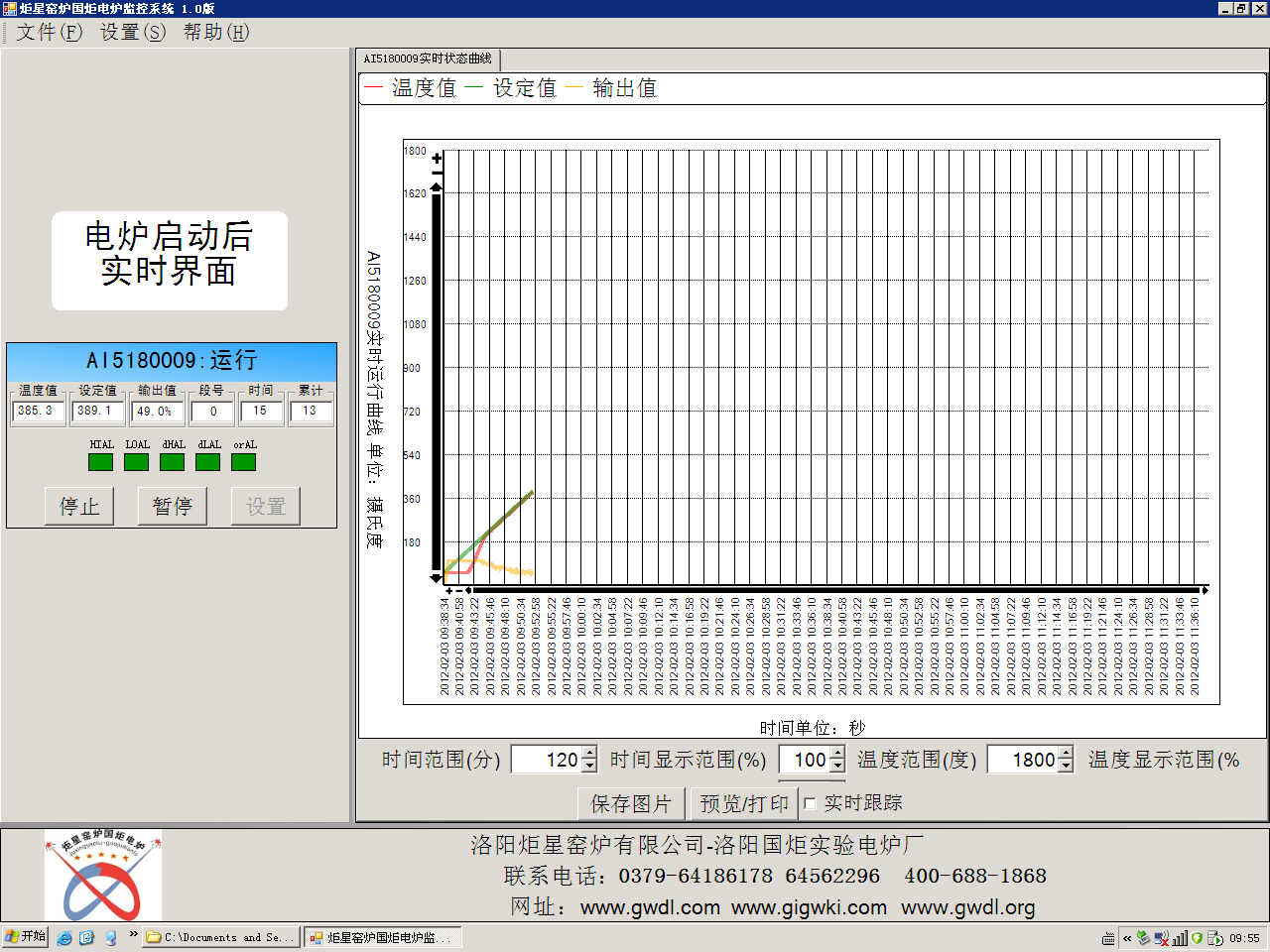1270x952 pixels.
Task: Open the 文件(F) menu
Action: [x=49, y=32]
